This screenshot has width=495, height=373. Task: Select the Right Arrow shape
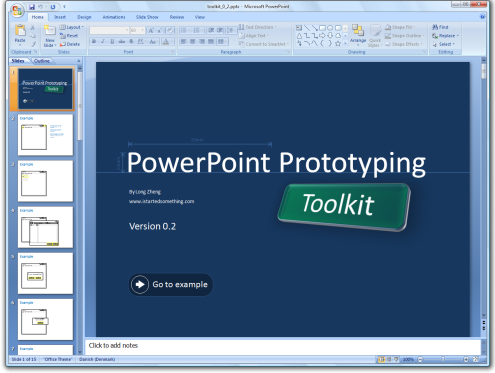[322, 35]
